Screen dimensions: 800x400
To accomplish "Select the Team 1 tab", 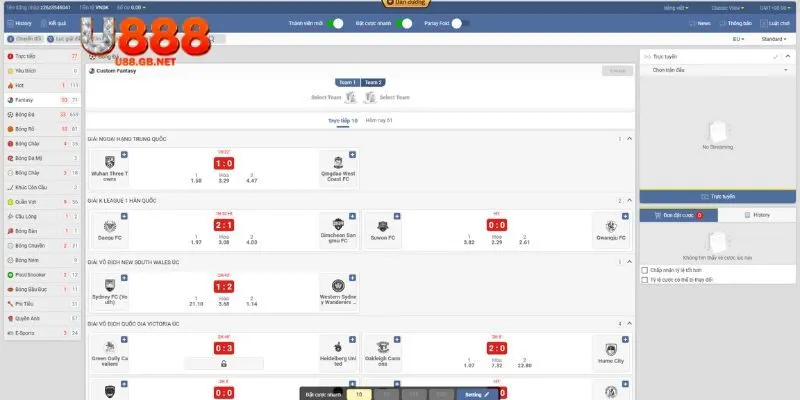I will coord(347,83).
